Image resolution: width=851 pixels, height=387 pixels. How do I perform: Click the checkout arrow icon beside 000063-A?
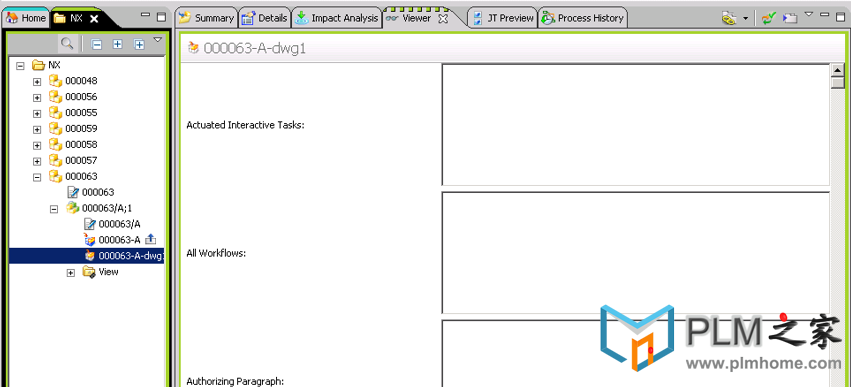point(151,239)
